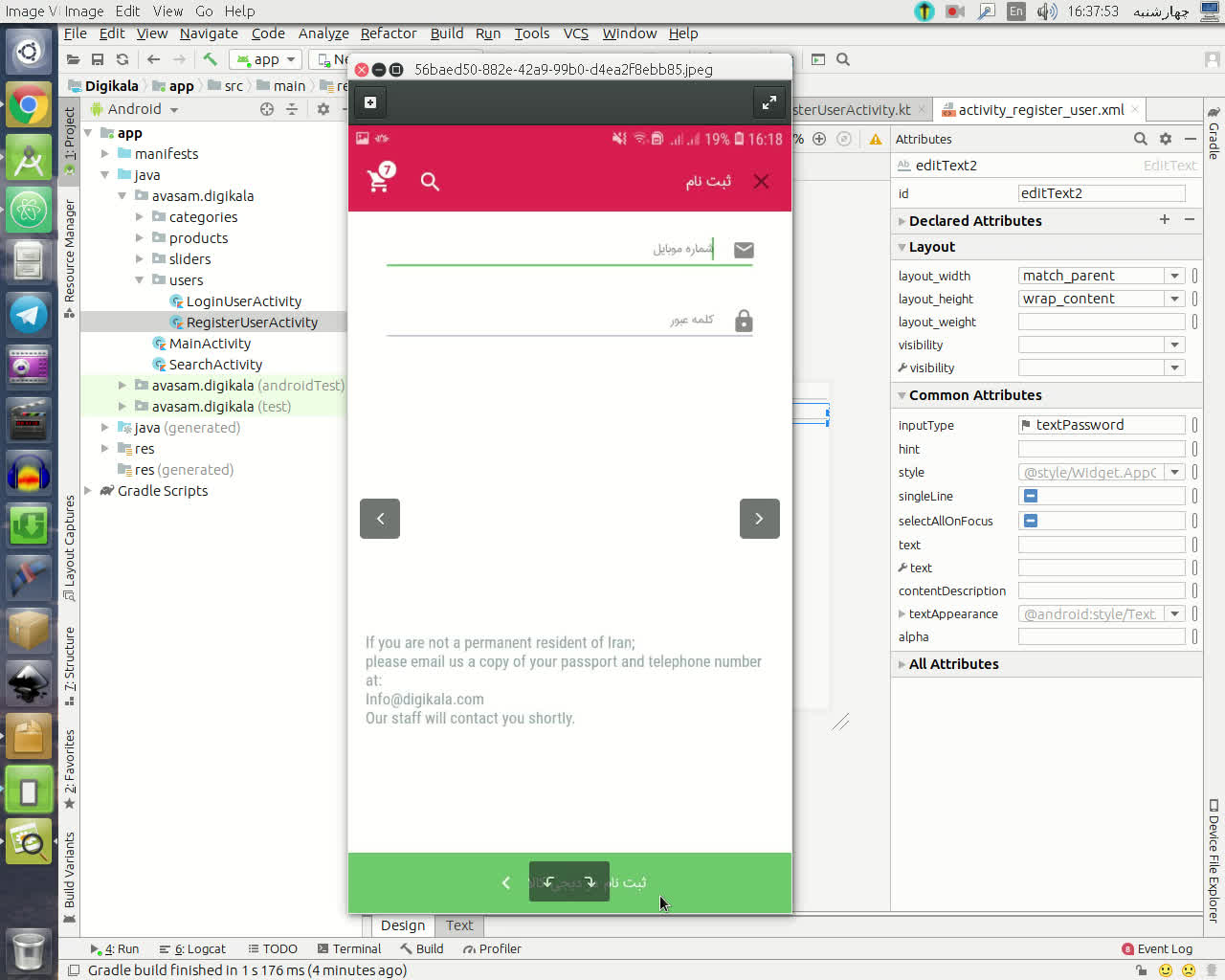Image resolution: width=1225 pixels, height=980 pixels.
Task: Expand the categories package folder
Action: point(140,217)
